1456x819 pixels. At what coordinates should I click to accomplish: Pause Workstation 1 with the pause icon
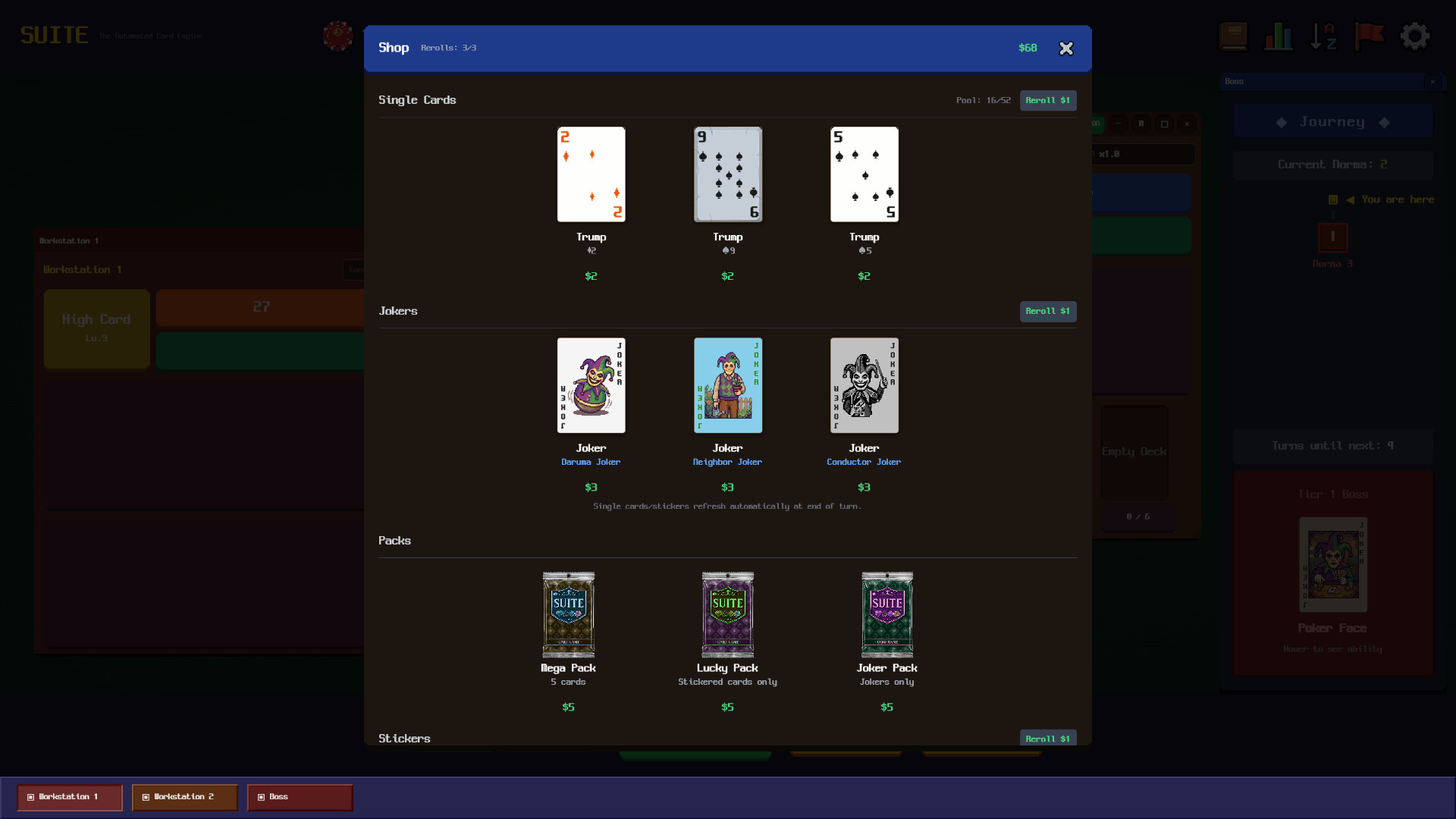1143,124
